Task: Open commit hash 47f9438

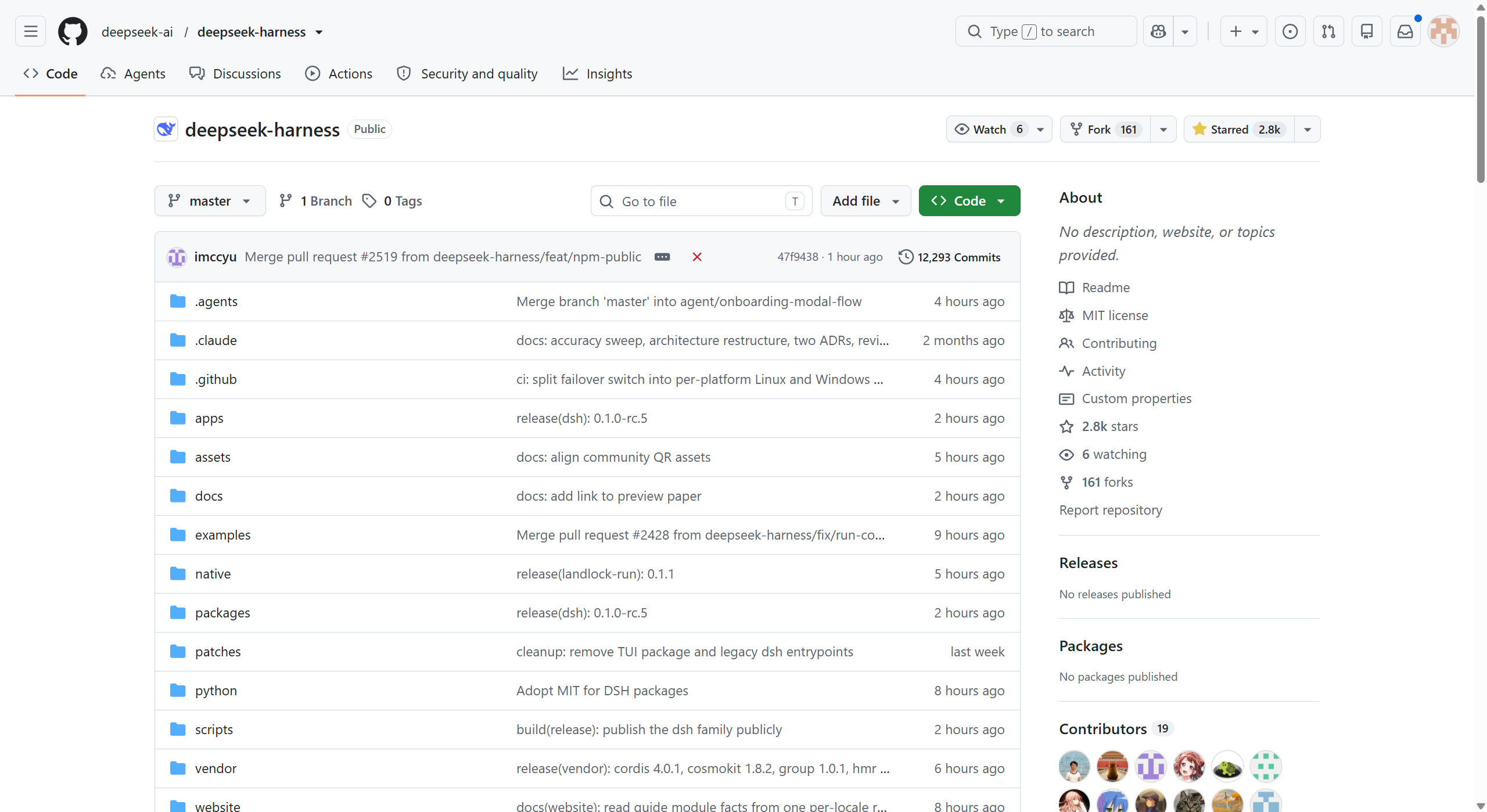Action: (798, 257)
